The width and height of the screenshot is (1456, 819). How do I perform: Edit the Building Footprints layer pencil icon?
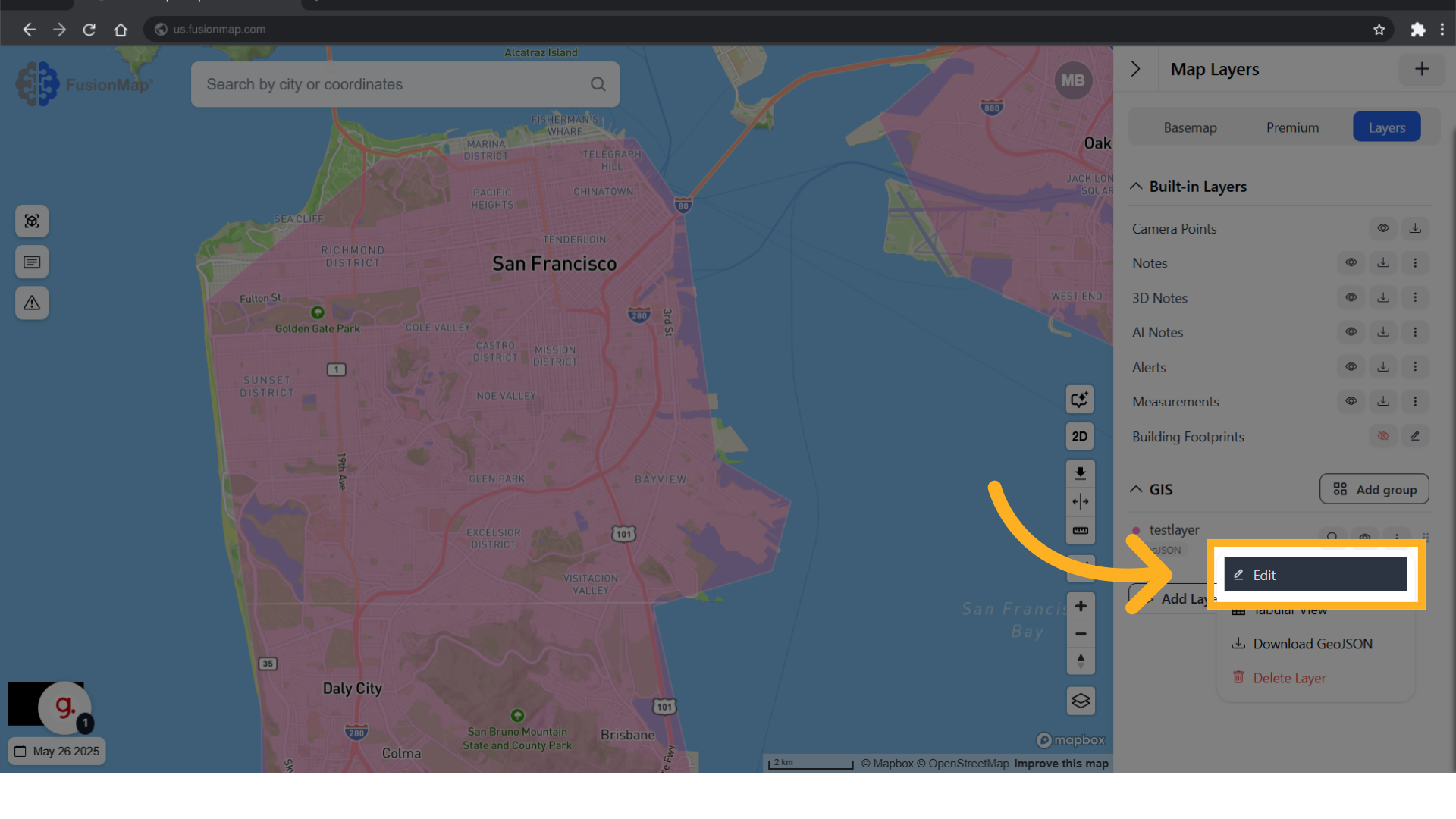coord(1415,437)
